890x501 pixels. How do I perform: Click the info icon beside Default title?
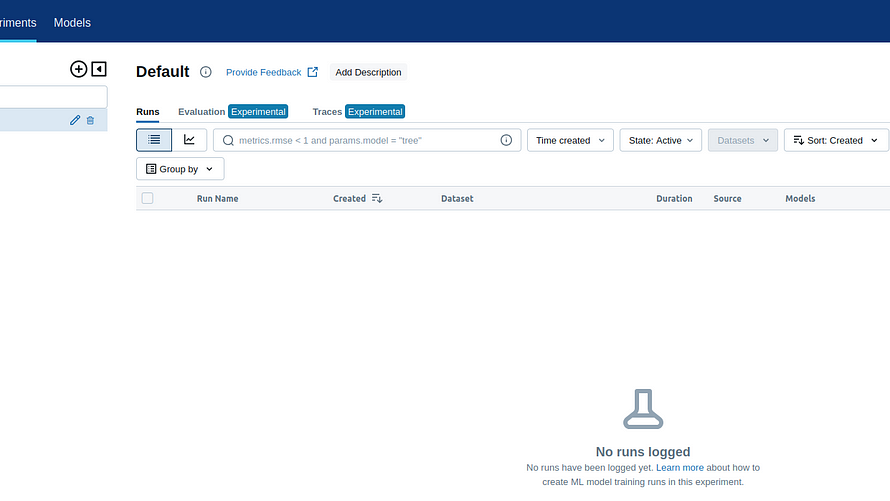(206, 72)
